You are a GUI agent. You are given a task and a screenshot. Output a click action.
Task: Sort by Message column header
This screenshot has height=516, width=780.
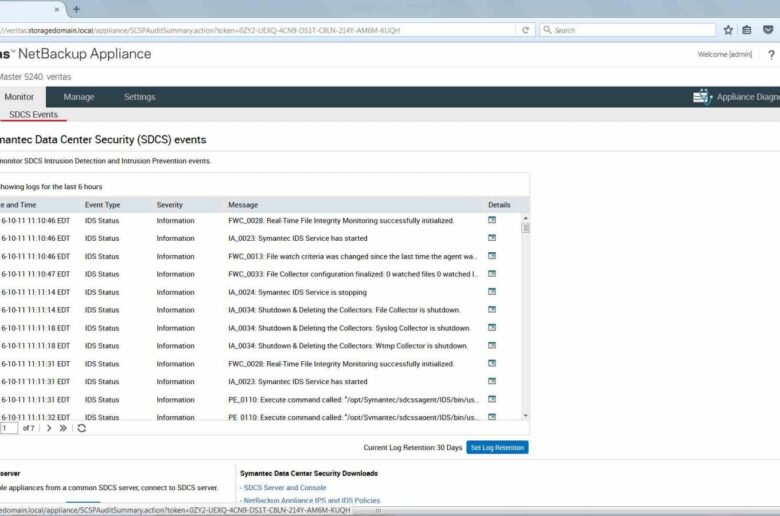point(243,205)
